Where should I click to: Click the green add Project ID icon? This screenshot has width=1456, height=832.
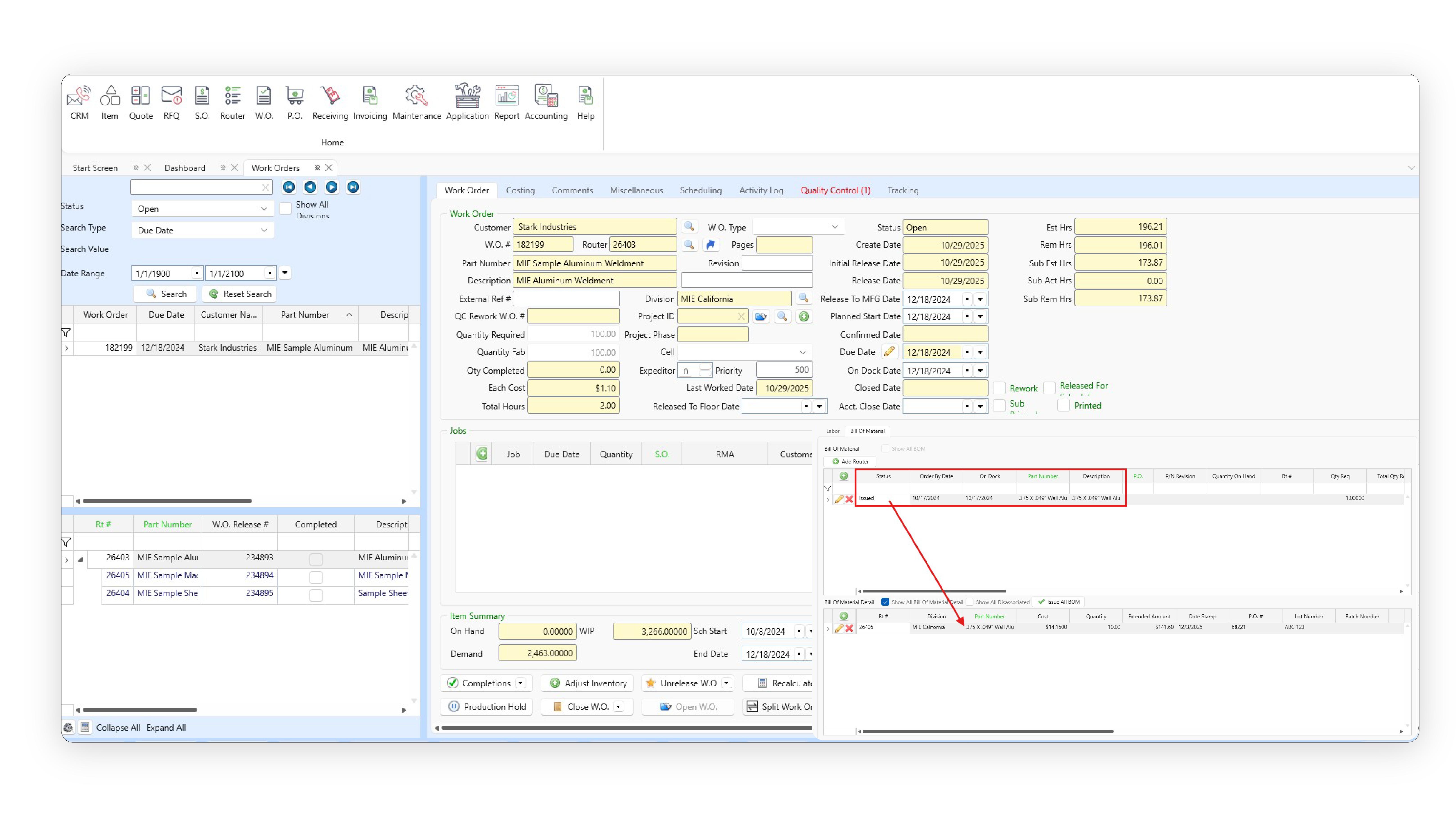804,316
